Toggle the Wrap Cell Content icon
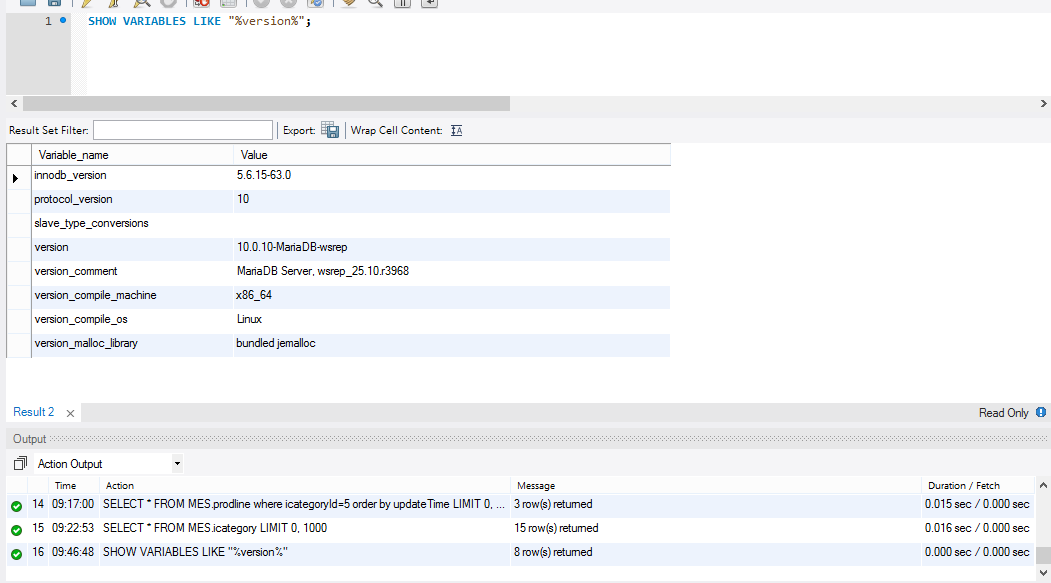The width and height of the screenshot is (1051, 583). pyautogui.click(x=456, y=130)
